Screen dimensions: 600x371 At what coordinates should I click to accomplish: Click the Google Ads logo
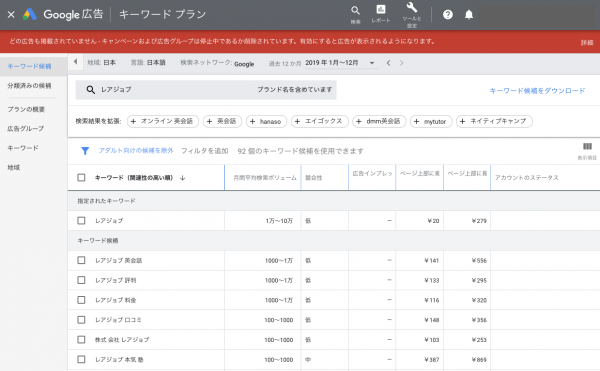[30, 15]
